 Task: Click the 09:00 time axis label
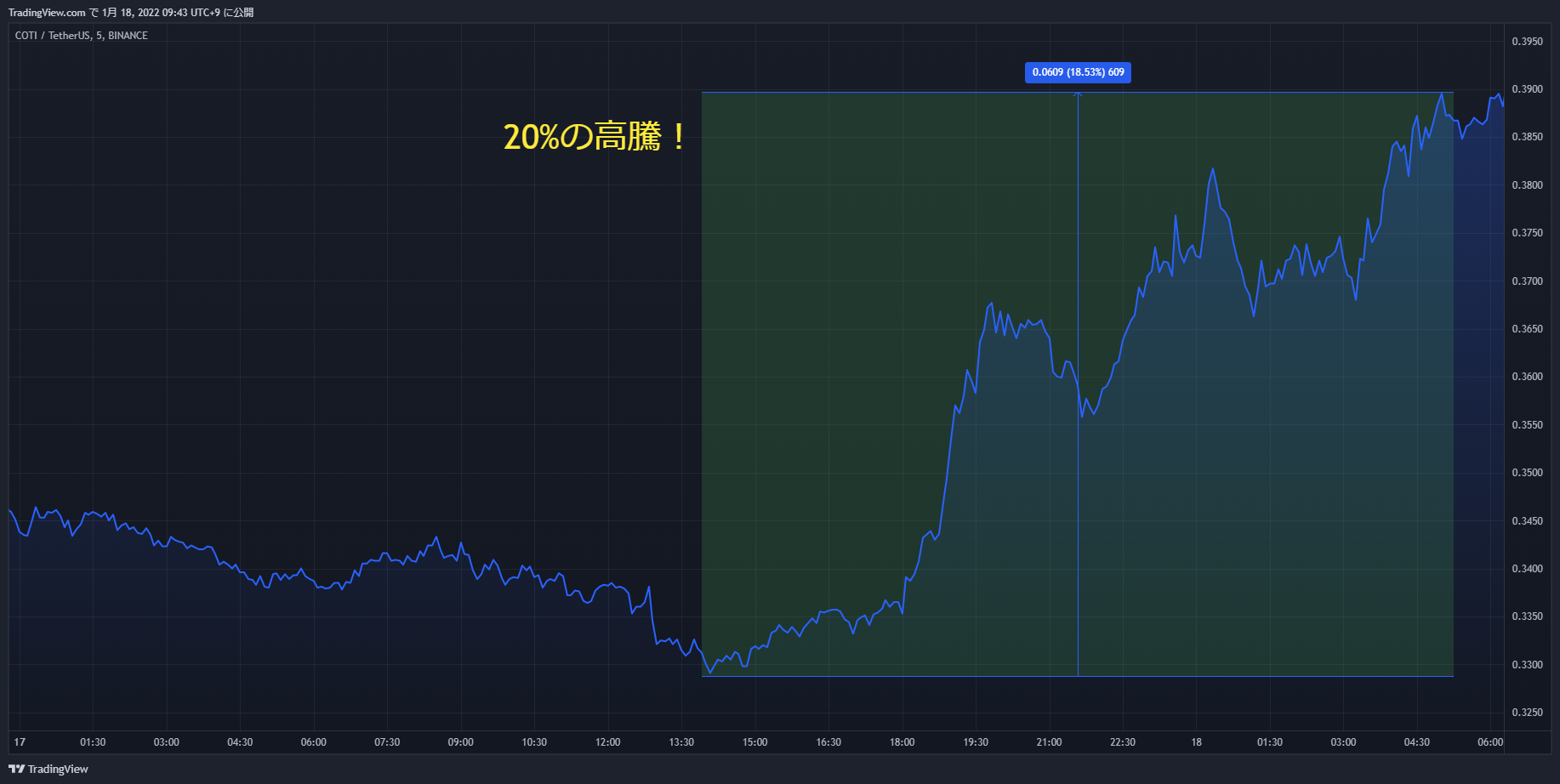tap(461, 742)
